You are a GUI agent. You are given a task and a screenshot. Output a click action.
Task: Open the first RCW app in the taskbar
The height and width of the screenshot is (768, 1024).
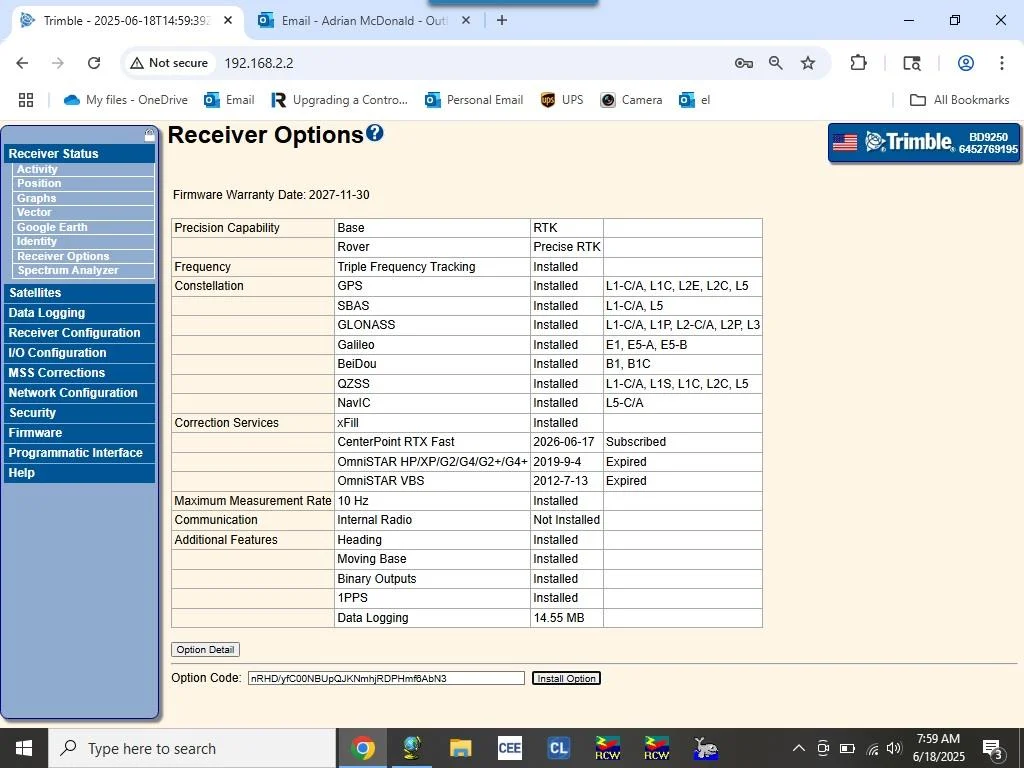pyautogui.click(x=607, y=748)
